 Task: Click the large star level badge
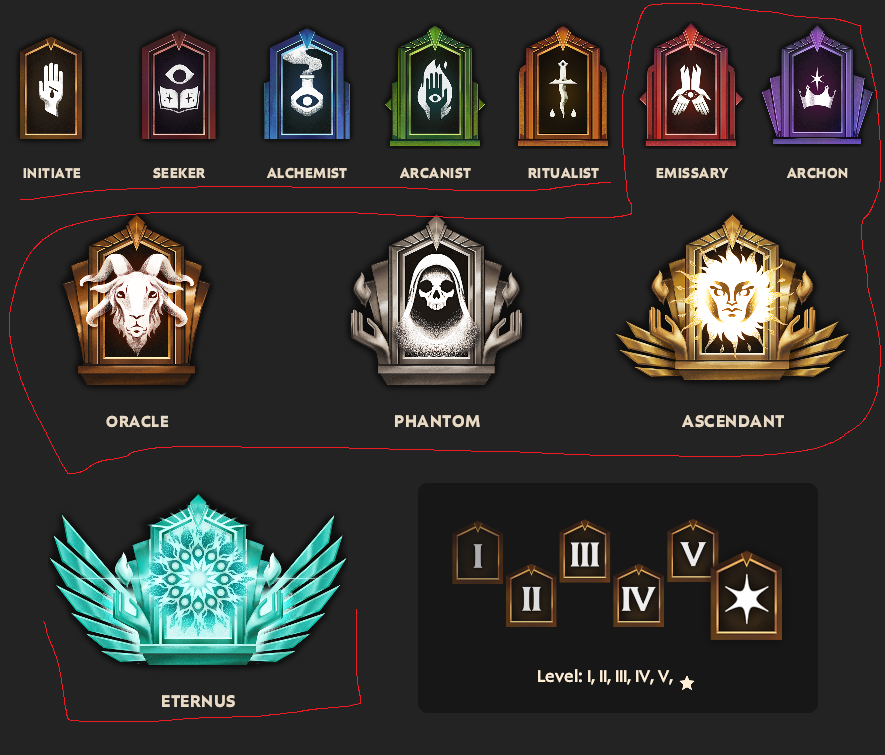coord(746,596)
